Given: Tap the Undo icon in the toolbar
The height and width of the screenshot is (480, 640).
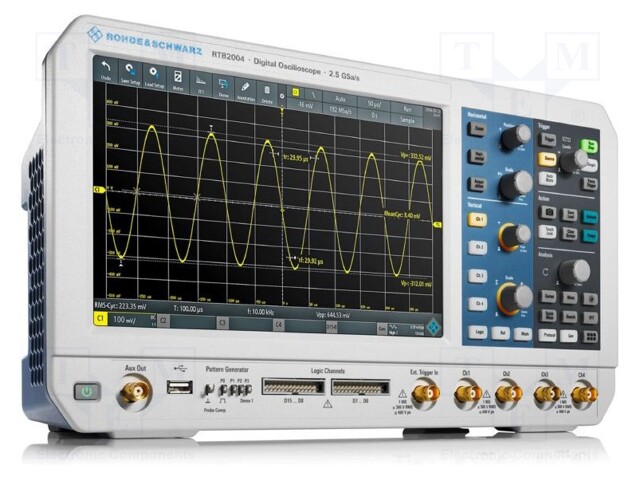Looking at the screenshot, I should pyautogui.click(x=108, y=71).
